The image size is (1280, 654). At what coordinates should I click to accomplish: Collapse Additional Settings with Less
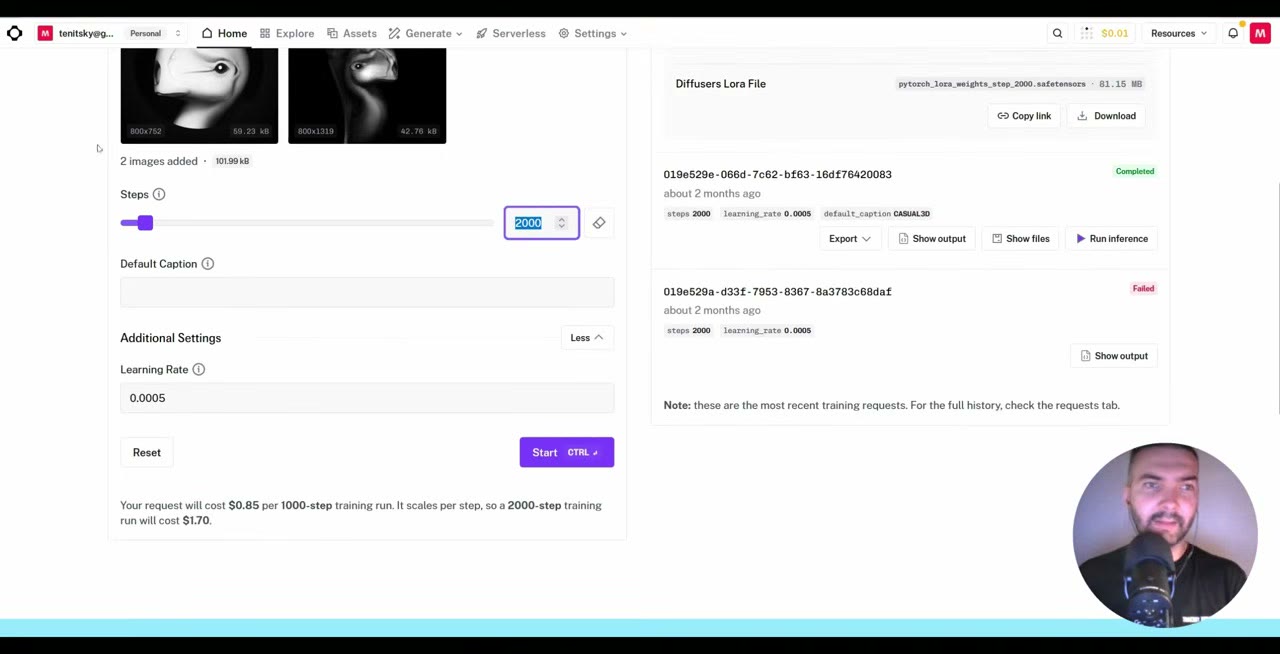point(587,338)
